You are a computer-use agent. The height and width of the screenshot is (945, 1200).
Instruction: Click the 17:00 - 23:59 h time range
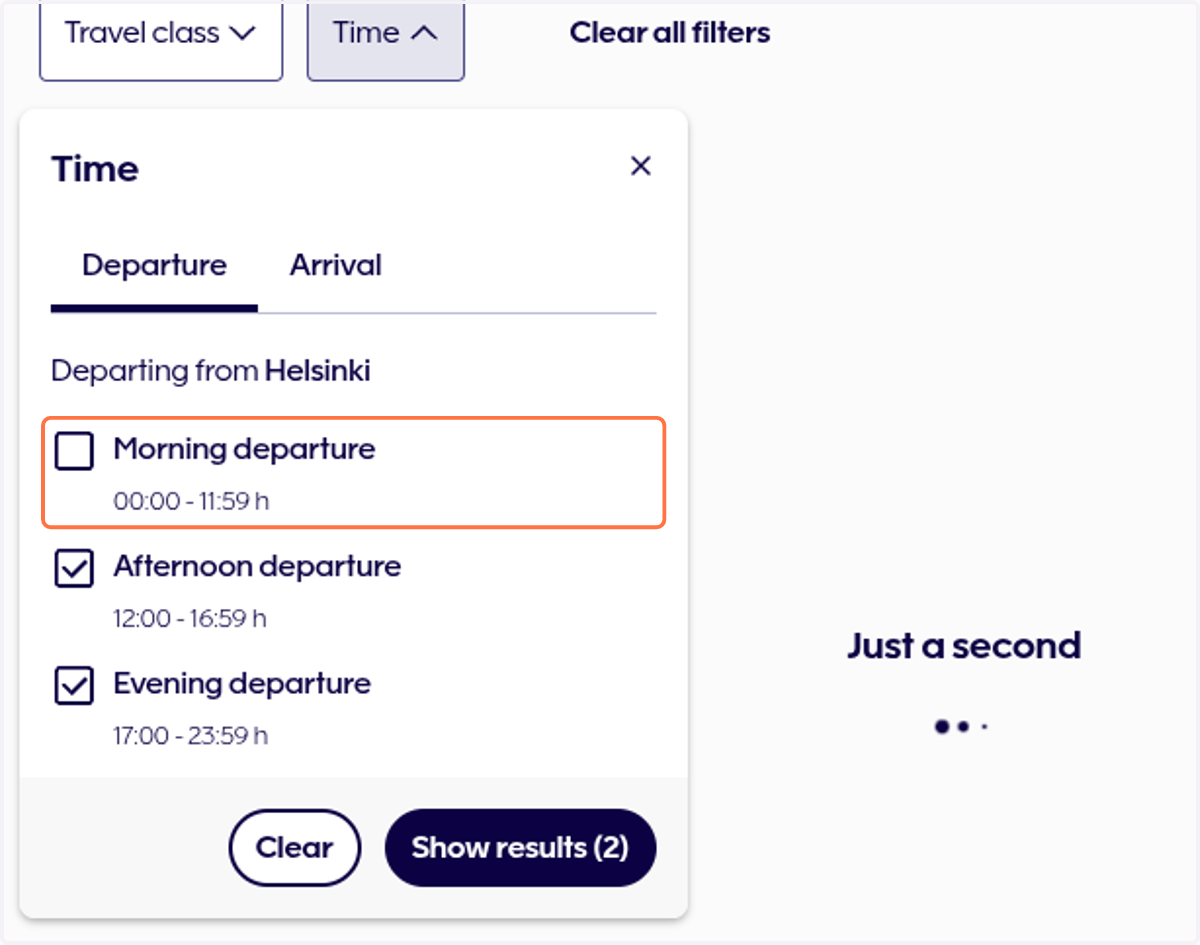click(x=191, y=737)
